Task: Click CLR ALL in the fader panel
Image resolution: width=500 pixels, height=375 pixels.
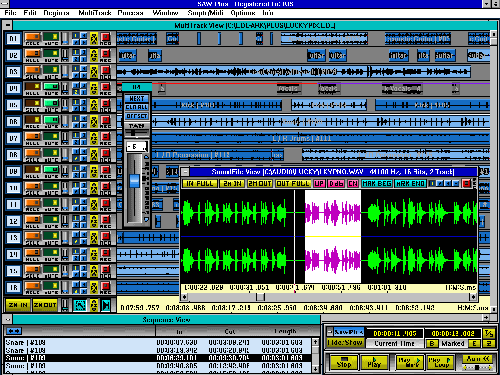Action: (137, 107)
